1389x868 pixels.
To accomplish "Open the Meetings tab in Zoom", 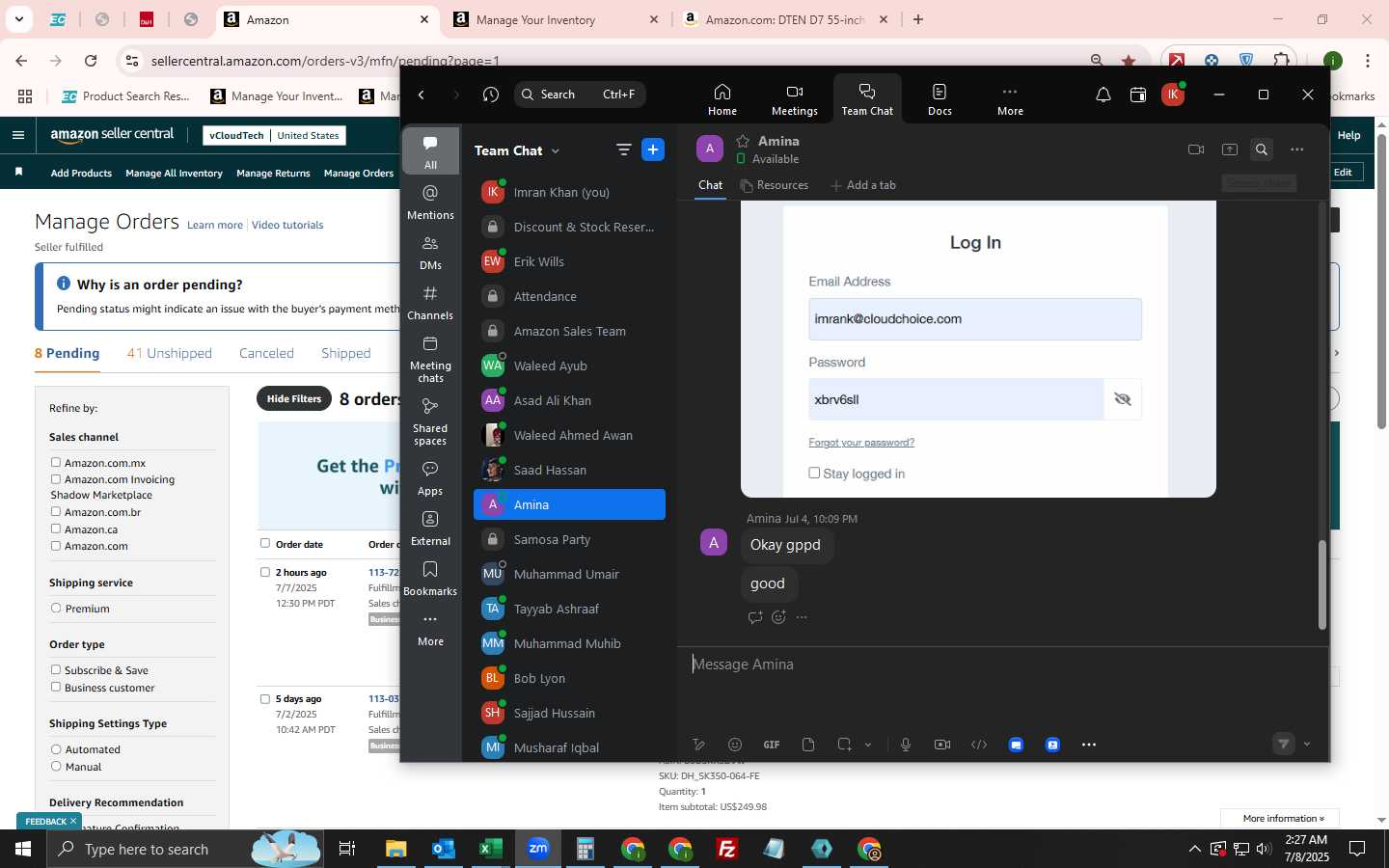I will (x=794, y=99).
